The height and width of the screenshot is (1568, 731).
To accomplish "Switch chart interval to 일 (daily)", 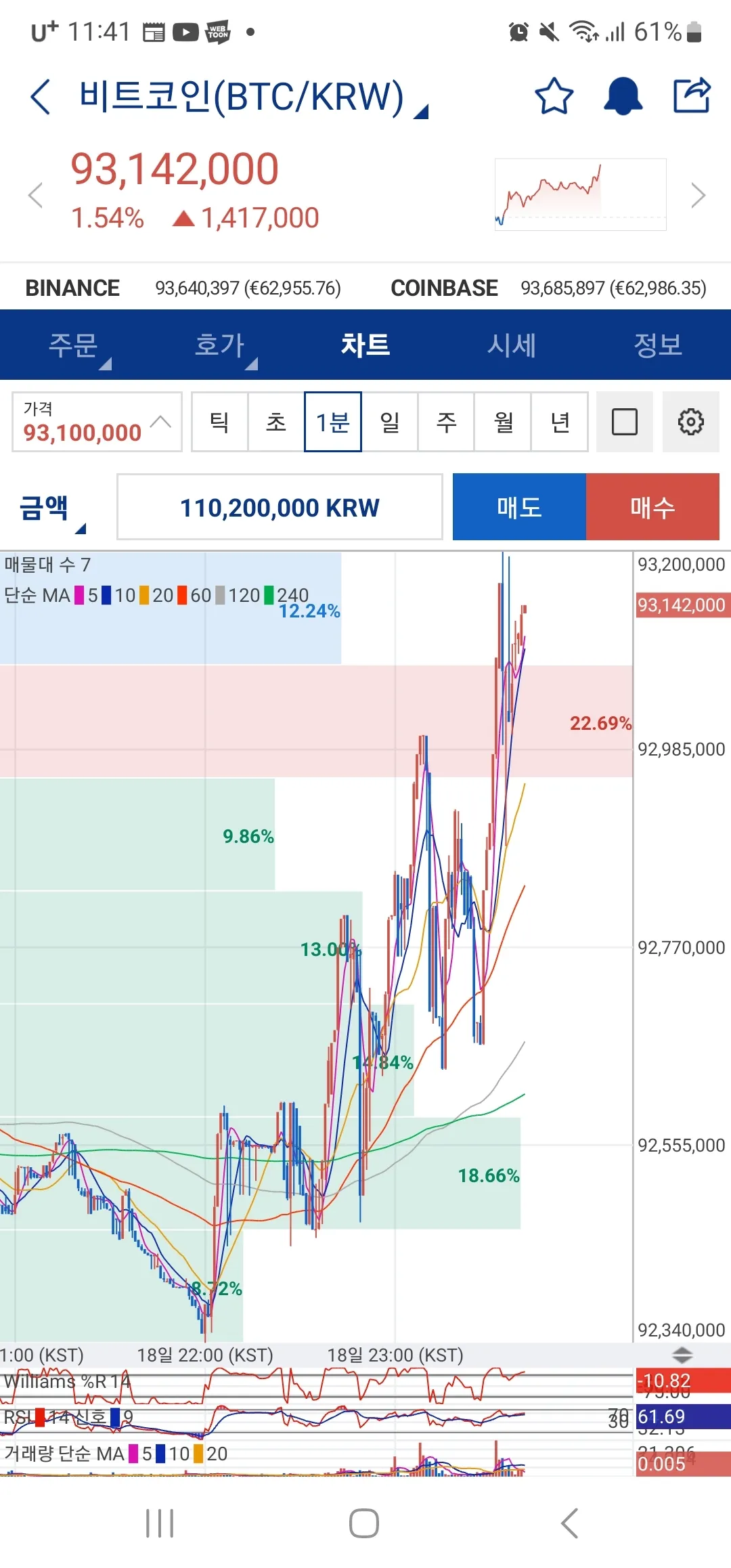I will (x=389, y=422).
